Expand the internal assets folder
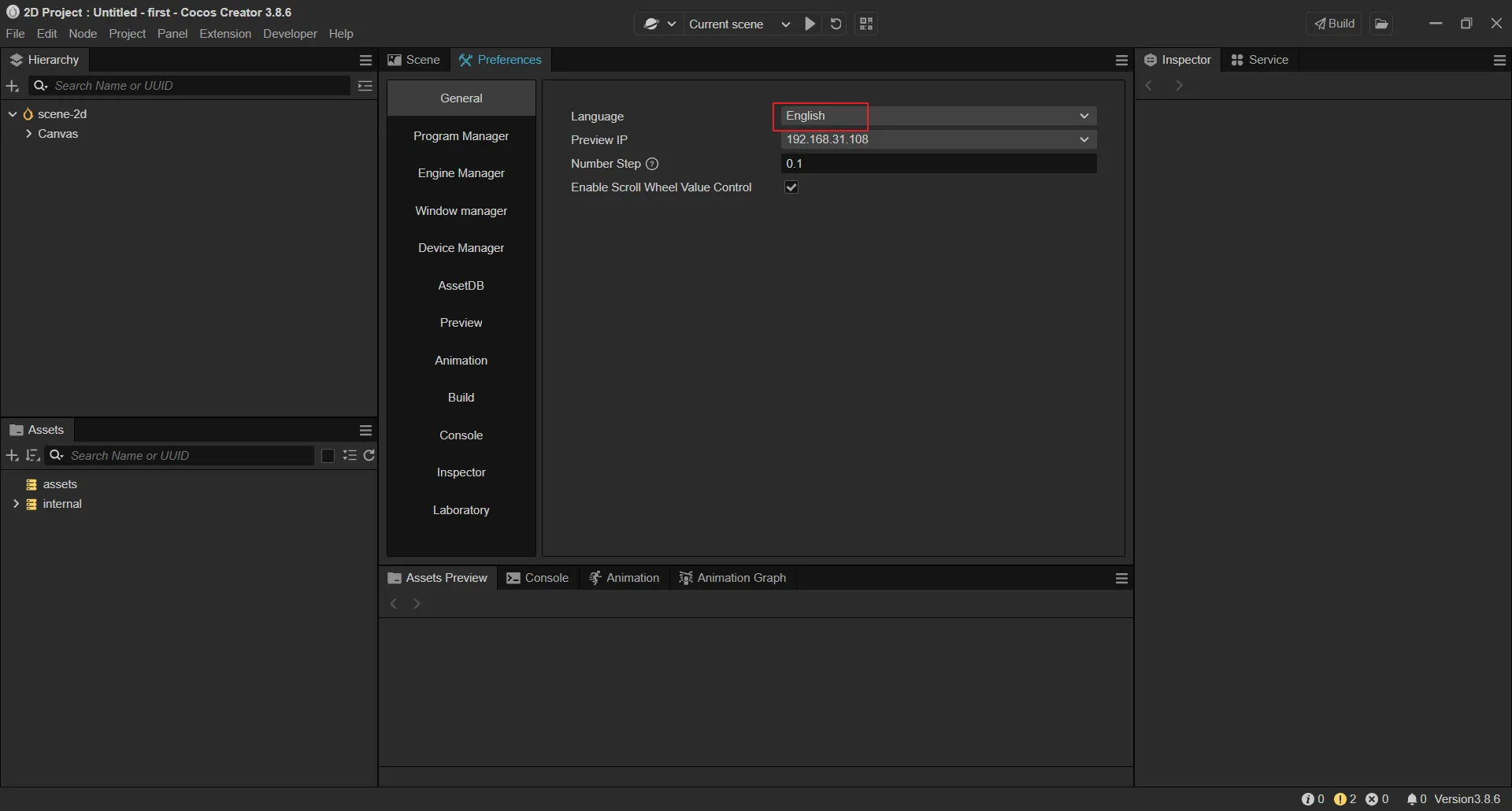The image size is (1512, 811). [16, 504]
